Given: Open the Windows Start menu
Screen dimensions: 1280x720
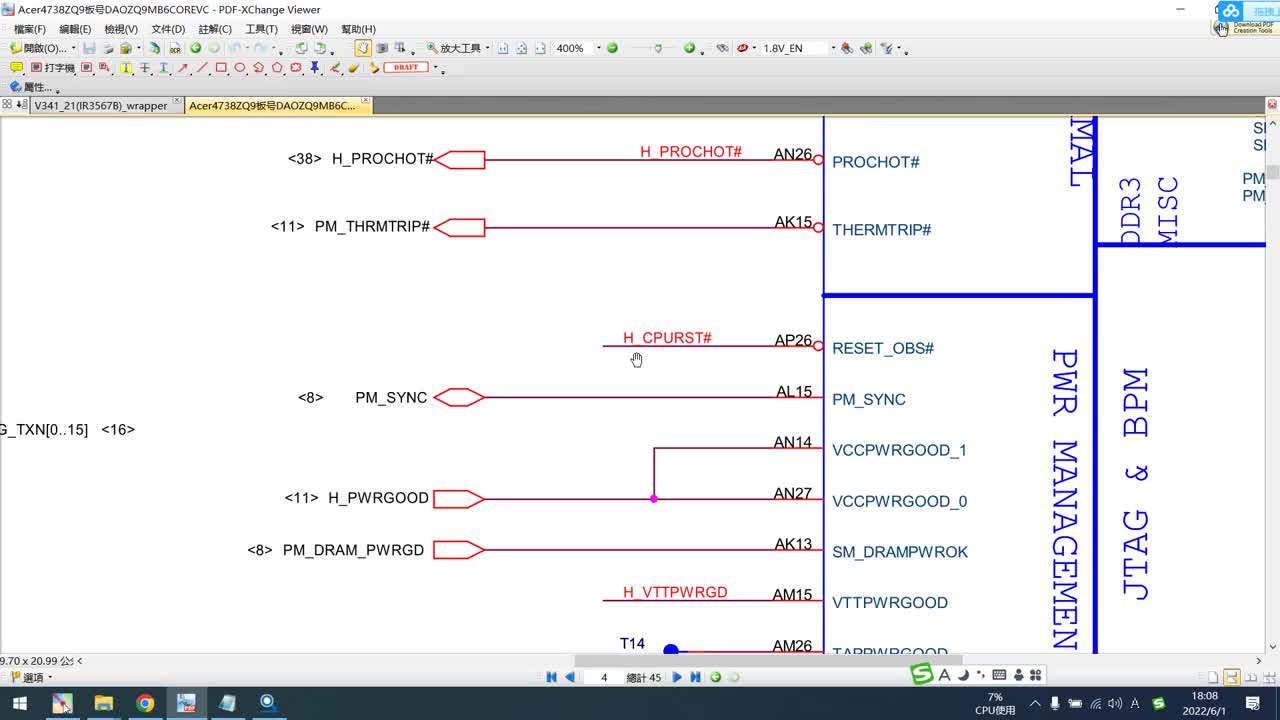Looking at the screenshot, I should pos(20,703).
